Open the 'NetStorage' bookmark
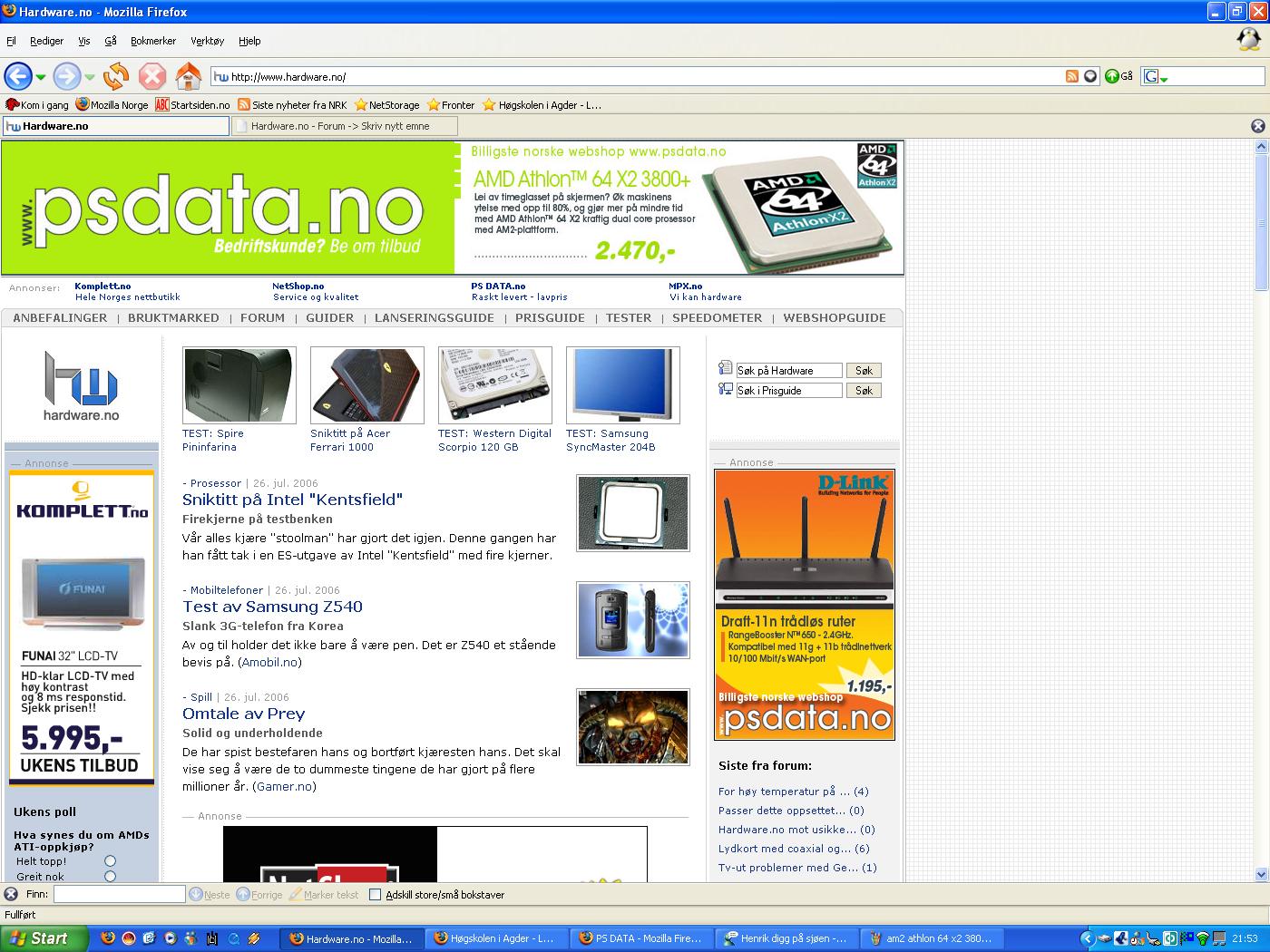This screenshot has height=952, width=1270. pos(387,104)
